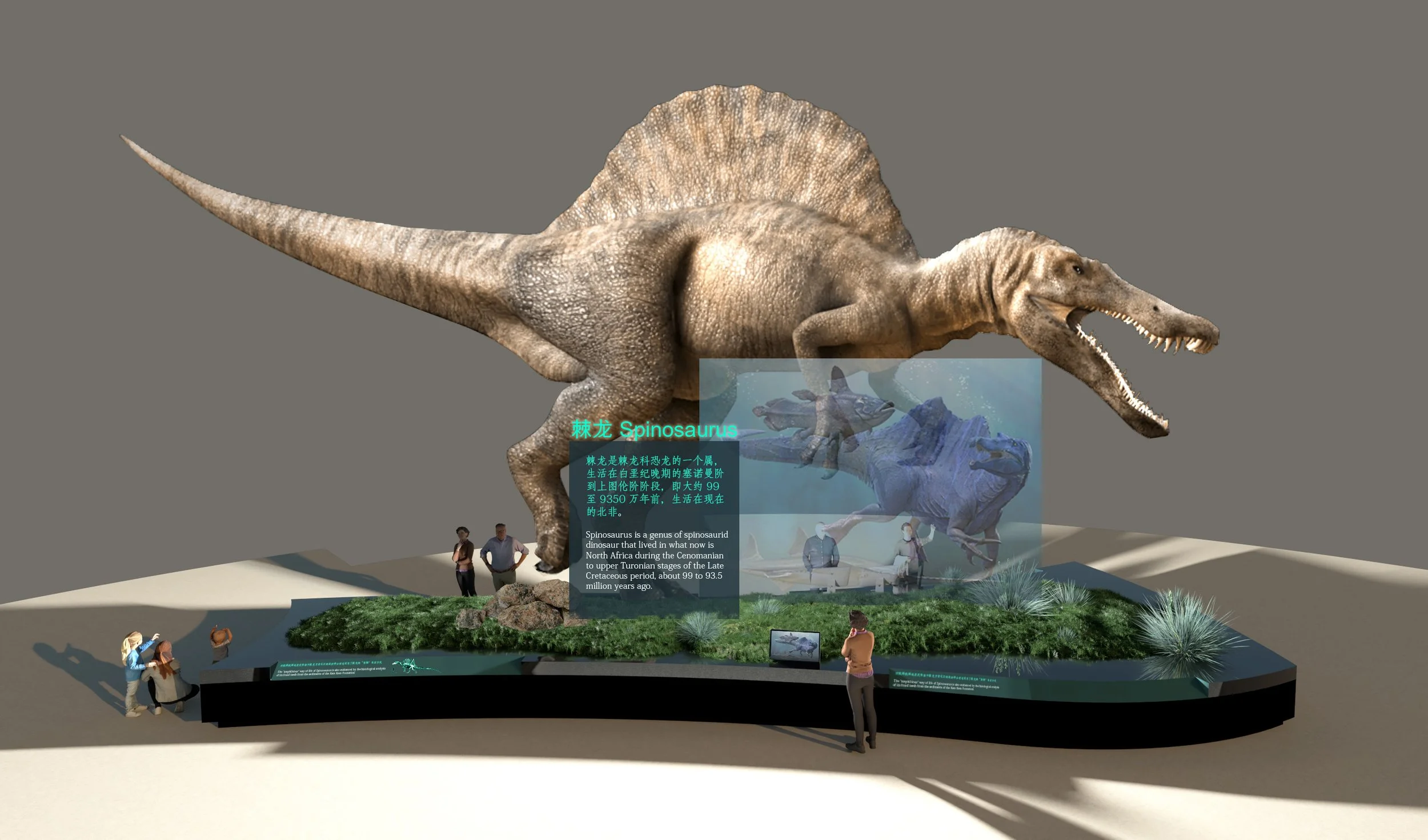
Task: Click the two scientists video in the hologram
Action: coord(857,555)
